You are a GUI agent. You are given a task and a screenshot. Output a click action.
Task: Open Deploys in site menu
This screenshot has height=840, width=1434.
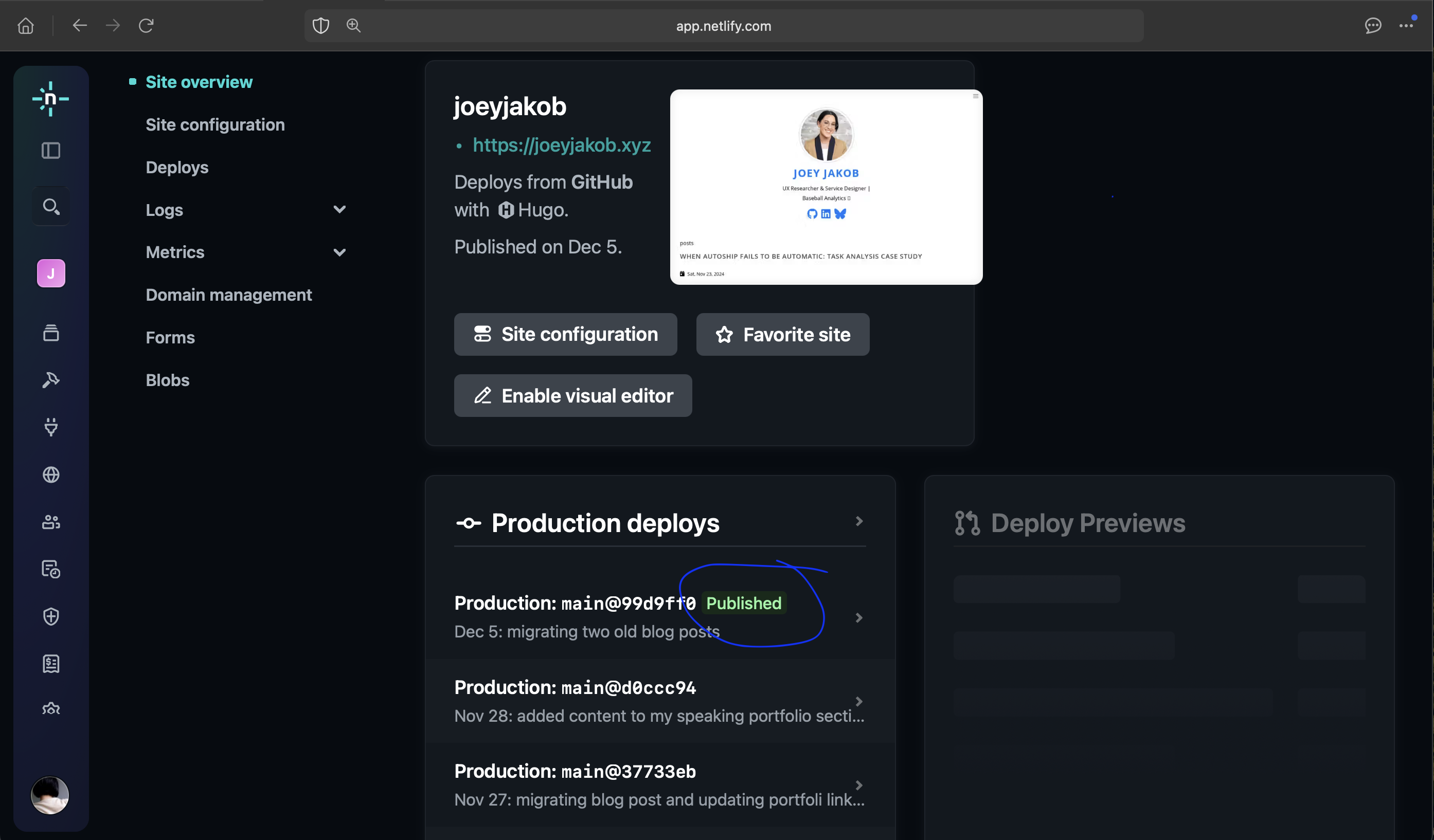[177, 167]
